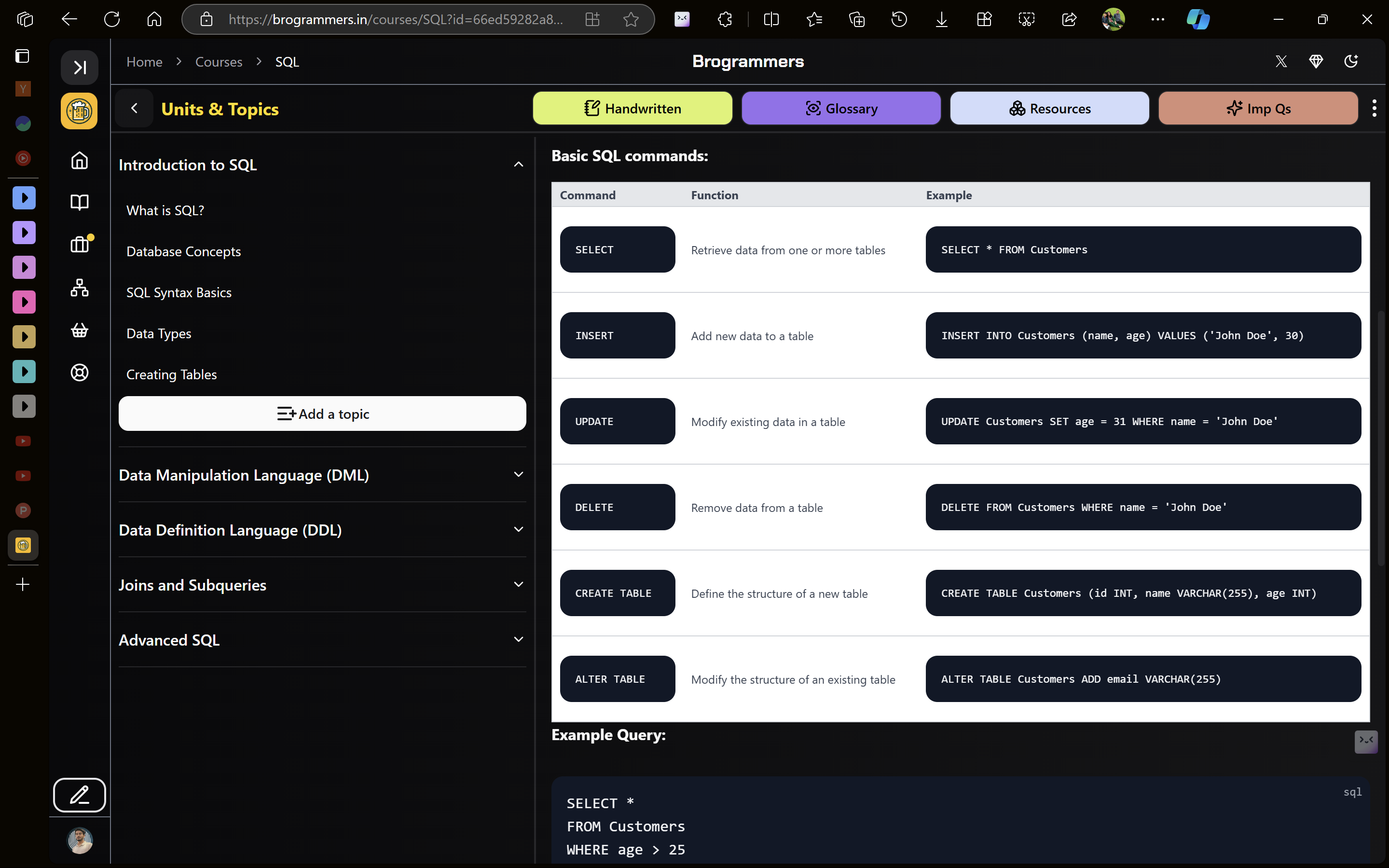Screen dimensions: 1389x868
Task: Open the user profile avatar in sidebar
Action: point(80,840)
